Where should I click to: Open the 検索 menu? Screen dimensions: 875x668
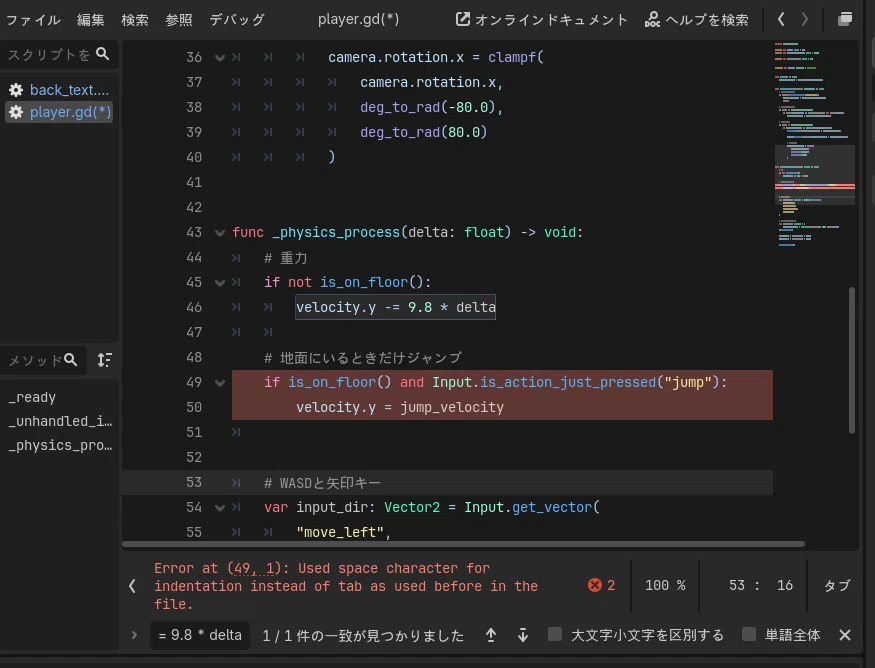coord(134,20)
